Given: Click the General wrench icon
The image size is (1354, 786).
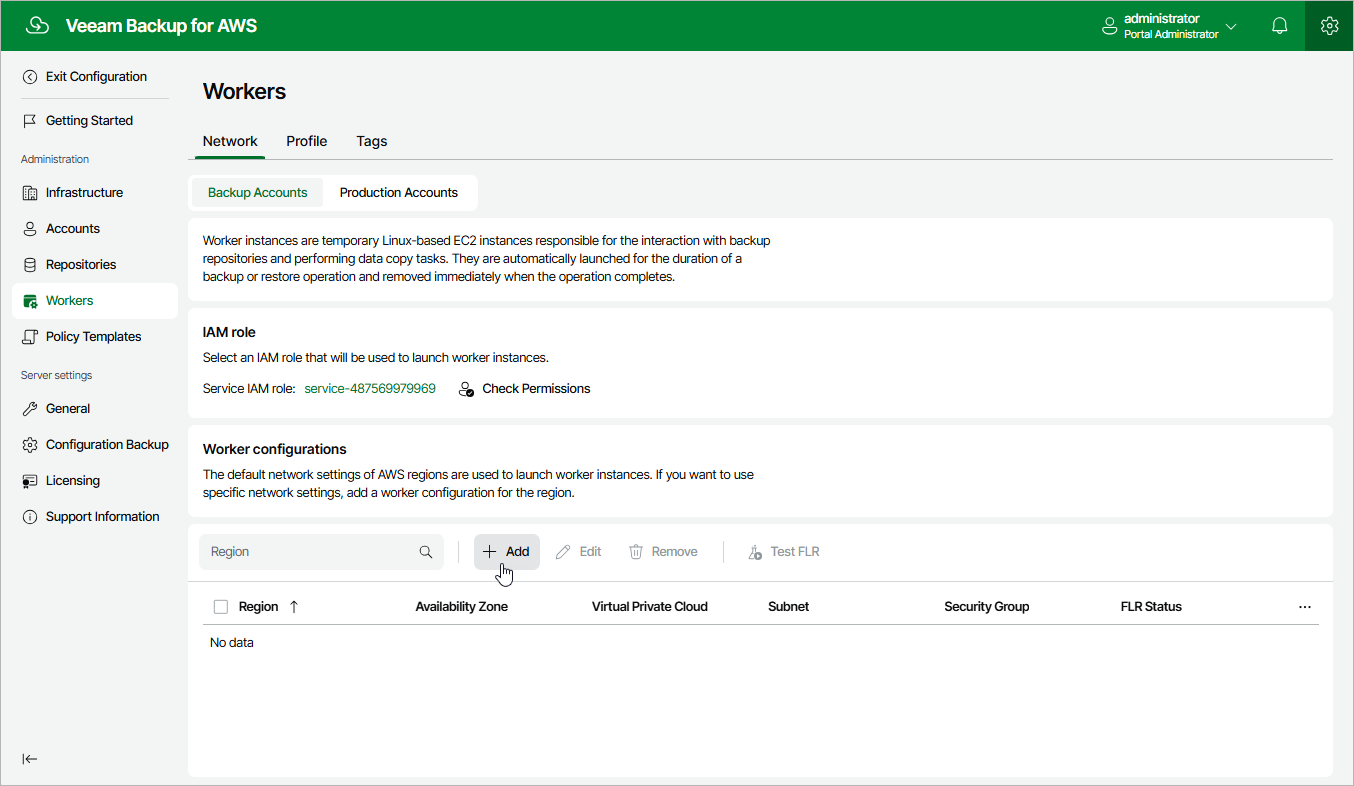Looking at the screenshot, I should click(x=30, y=409).
